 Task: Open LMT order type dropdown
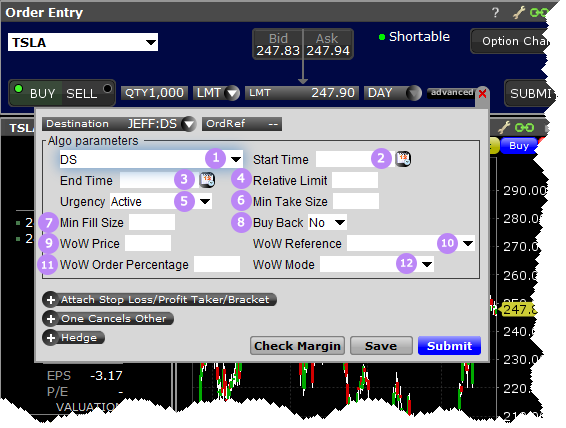[232, 93]
